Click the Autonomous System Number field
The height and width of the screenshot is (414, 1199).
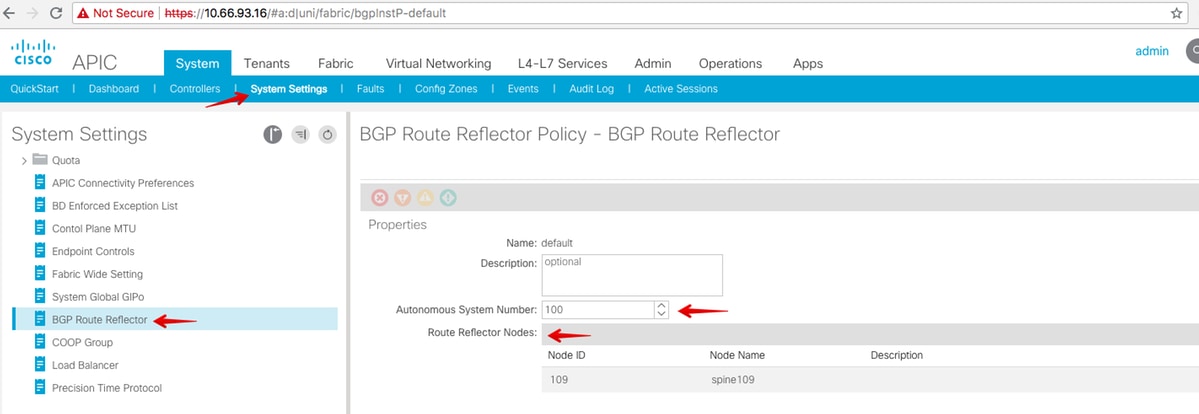tap(599, 310)
